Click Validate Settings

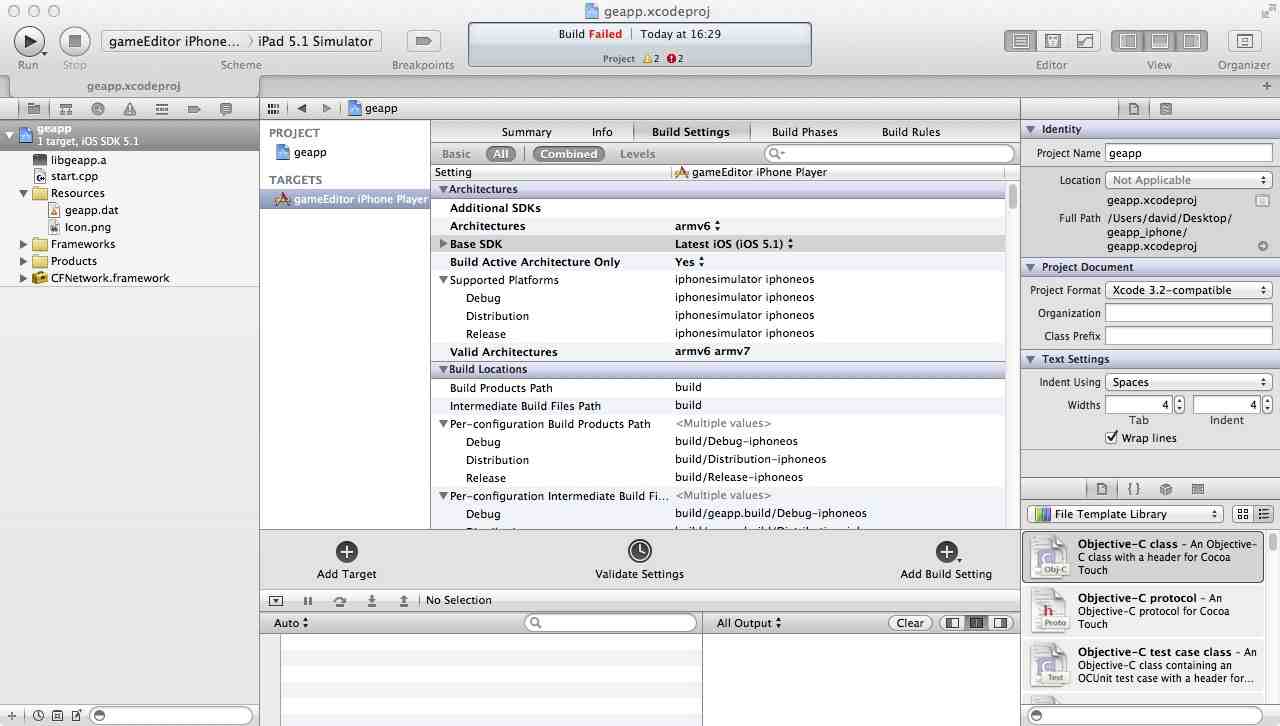point(639,560)
